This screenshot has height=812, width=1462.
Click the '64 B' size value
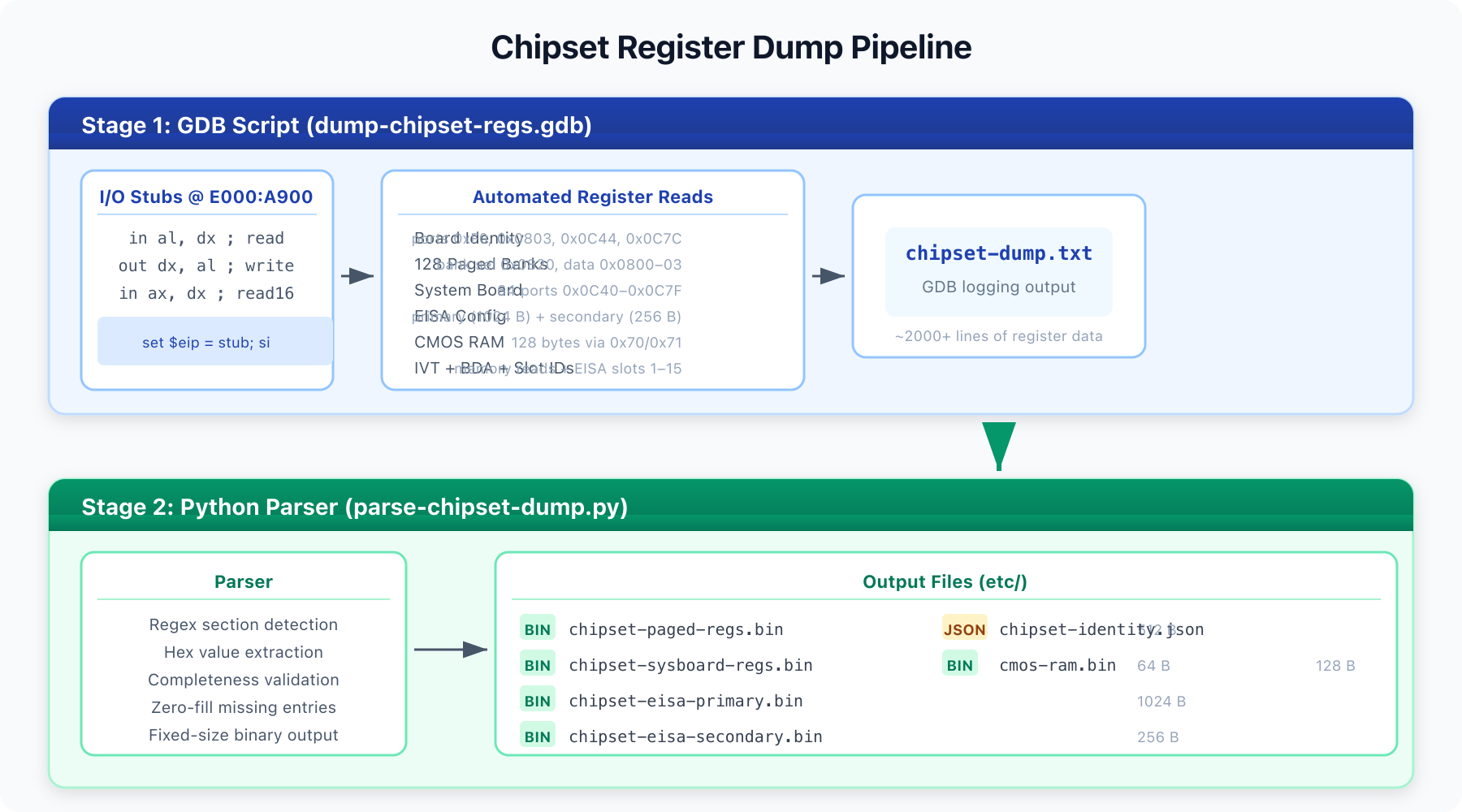coord(1153,666)
